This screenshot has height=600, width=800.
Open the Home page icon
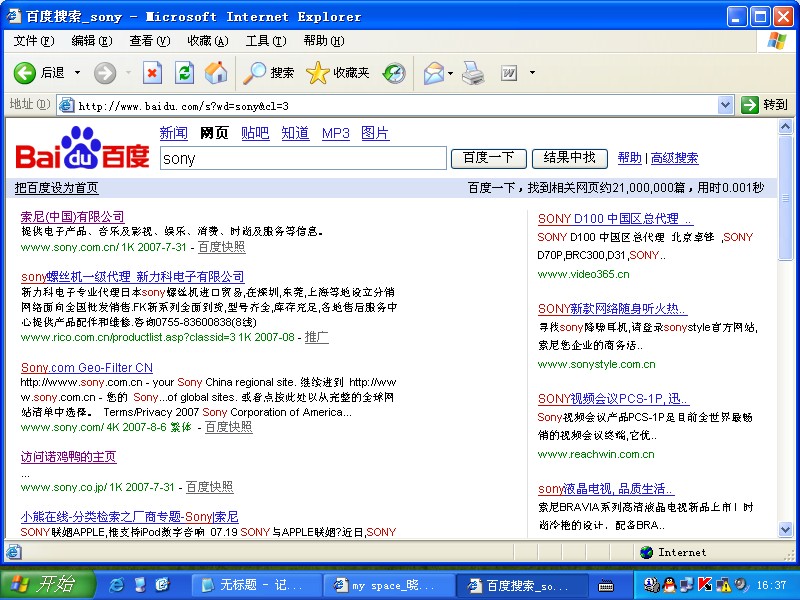pyautogui.click(x=216, y=73)
